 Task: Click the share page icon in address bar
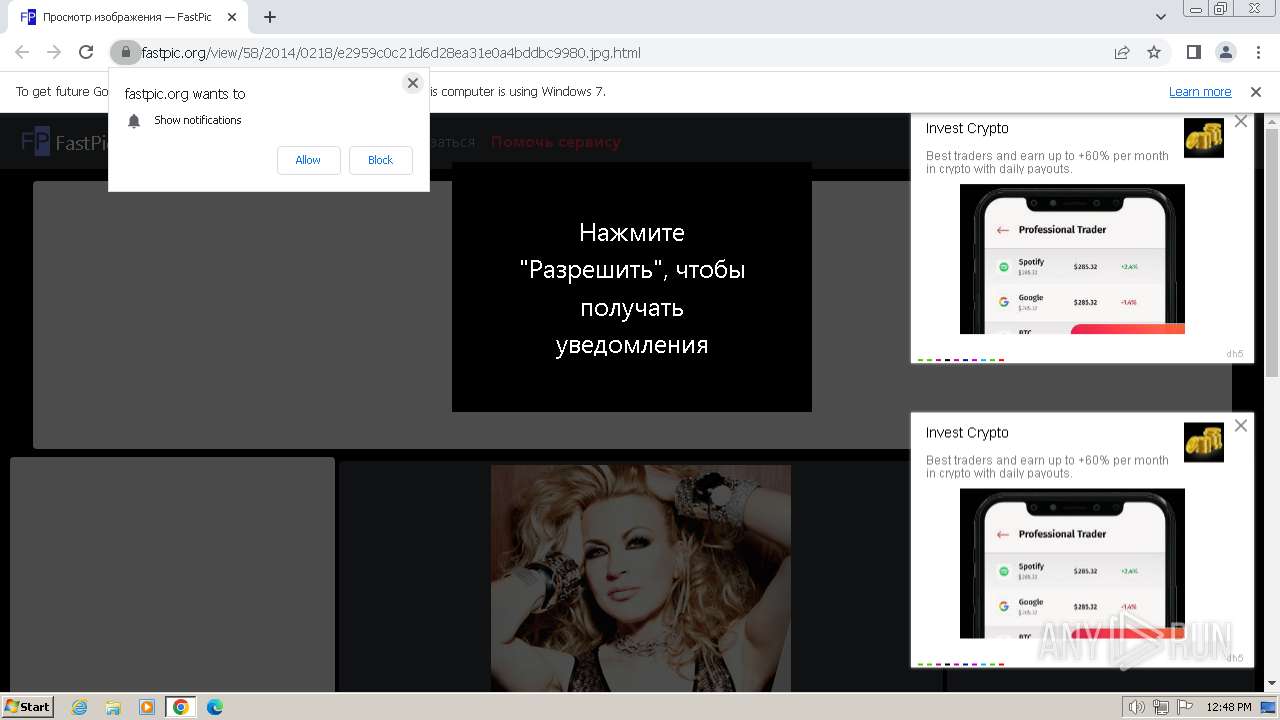click(x=1122, y=53)
